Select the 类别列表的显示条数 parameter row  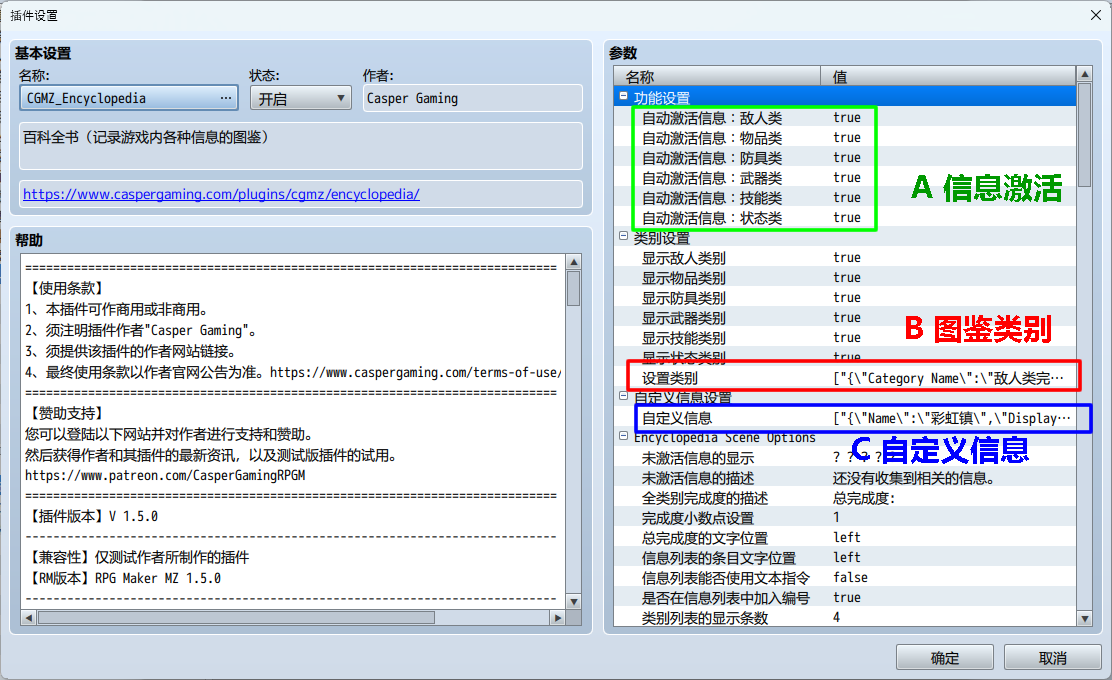click(845, 617)
